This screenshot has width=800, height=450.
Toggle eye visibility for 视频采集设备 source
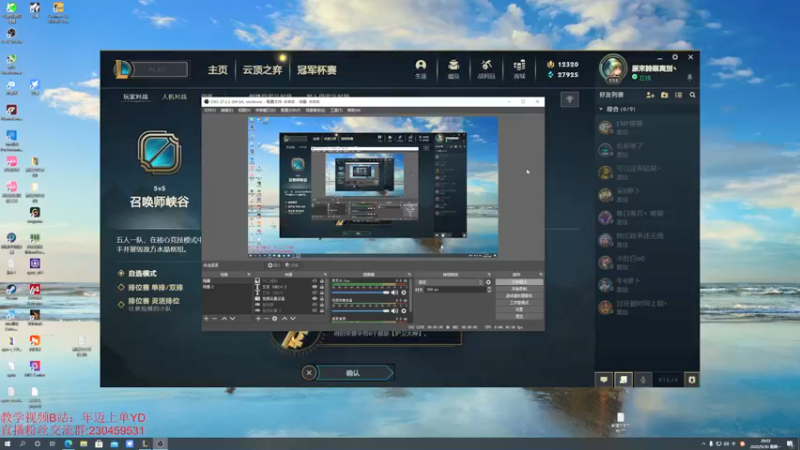(315, 298)
